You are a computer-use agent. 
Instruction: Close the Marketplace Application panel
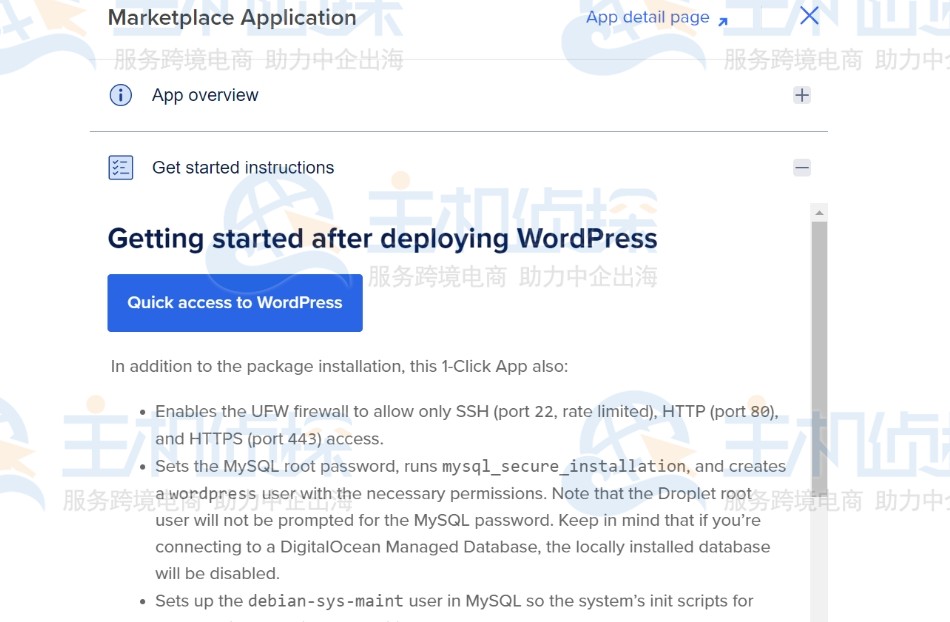point(809,15)
